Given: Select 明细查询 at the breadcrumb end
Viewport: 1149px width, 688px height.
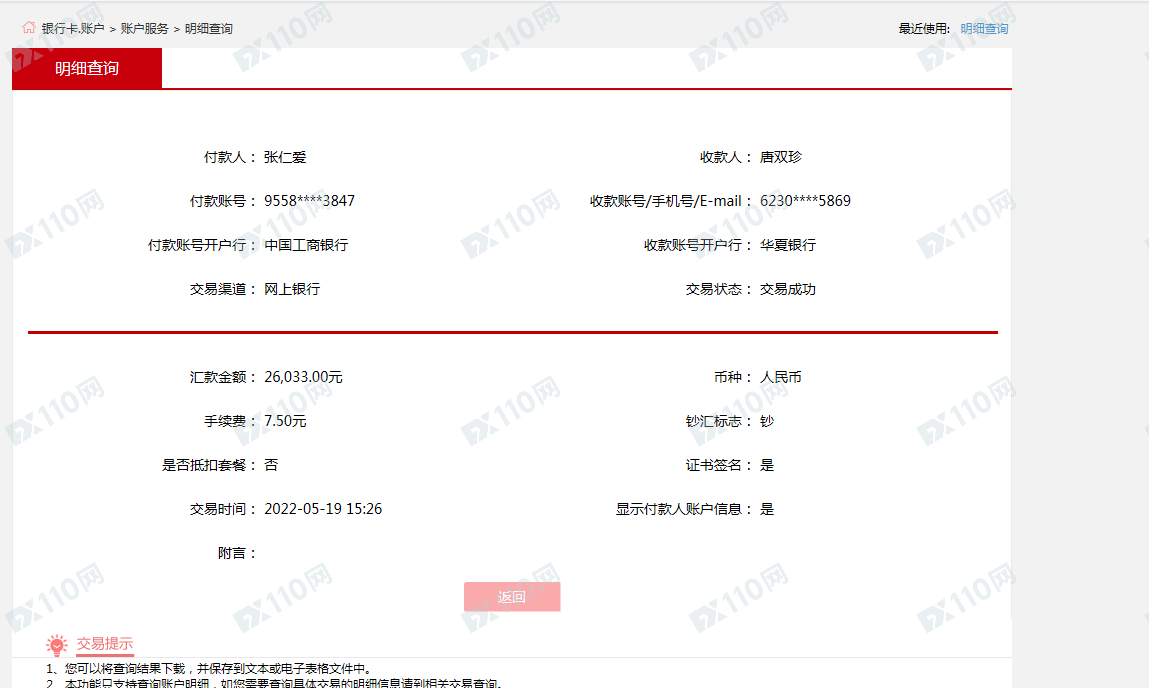Looking at the screenshot, I should click(209, 29).
